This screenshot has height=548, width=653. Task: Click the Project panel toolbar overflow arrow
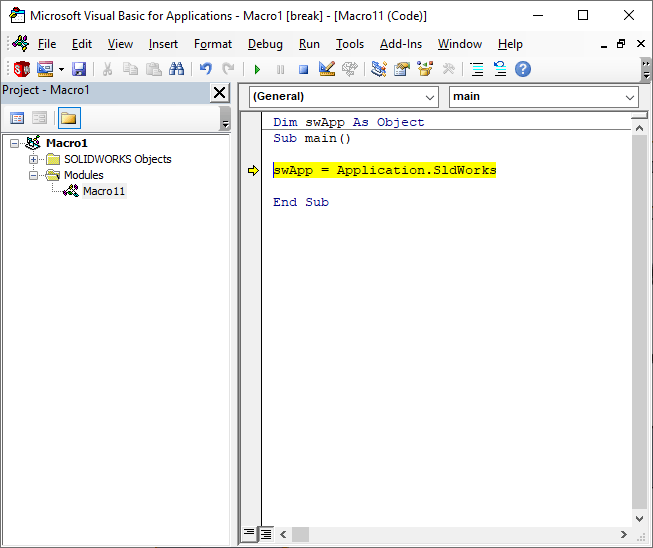coord(225,118)
